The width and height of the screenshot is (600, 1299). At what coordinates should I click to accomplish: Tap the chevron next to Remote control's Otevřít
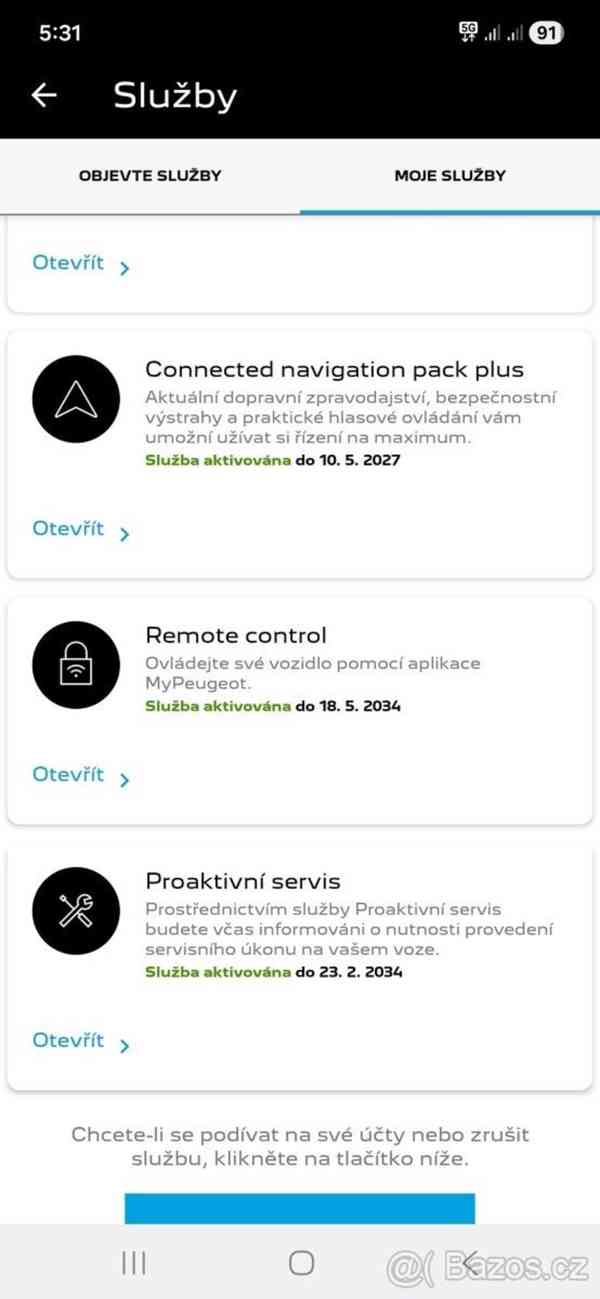(125, 780)
